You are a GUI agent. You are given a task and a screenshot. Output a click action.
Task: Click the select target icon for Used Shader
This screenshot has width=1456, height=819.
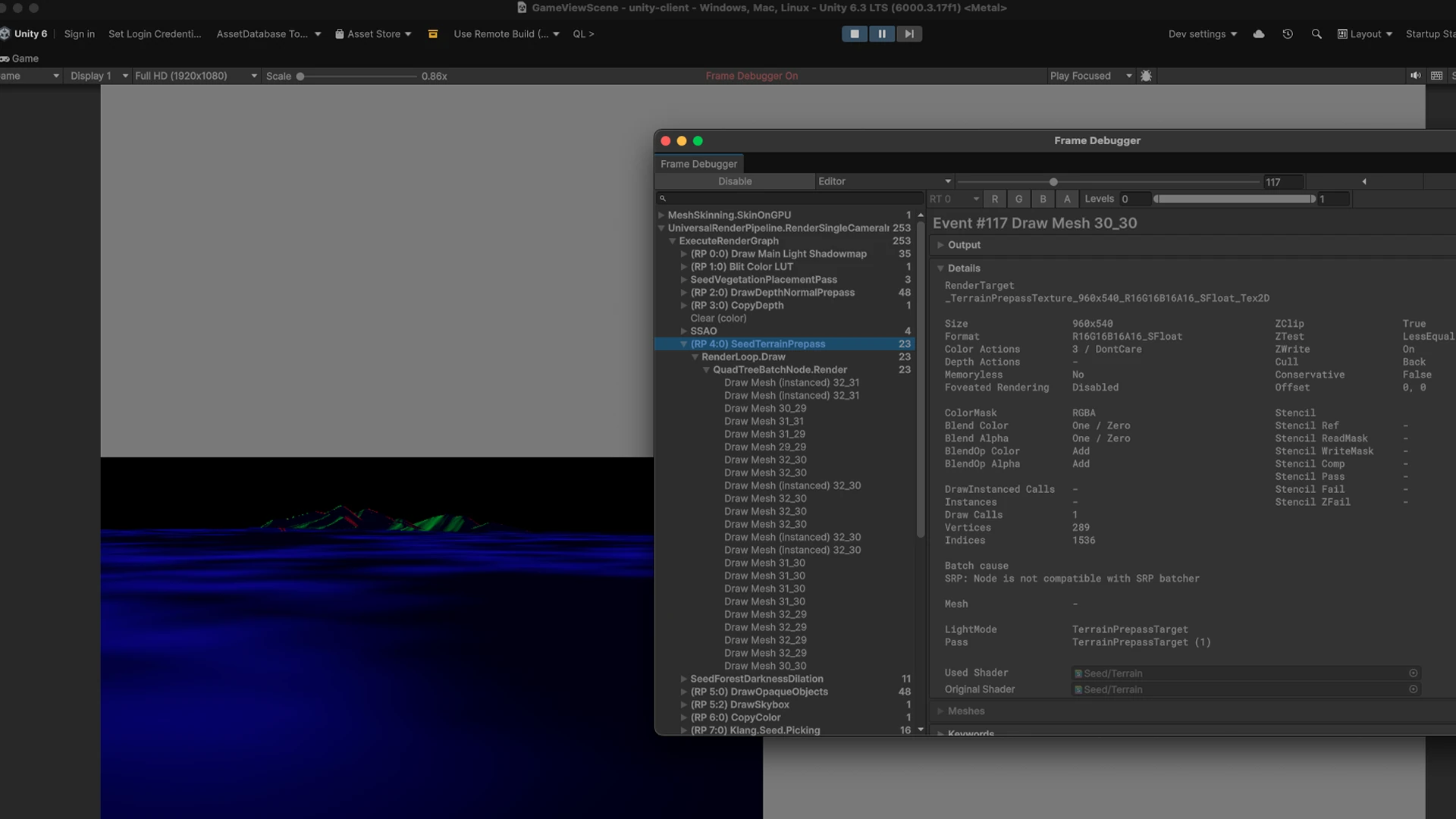(x=1413, y=673)
